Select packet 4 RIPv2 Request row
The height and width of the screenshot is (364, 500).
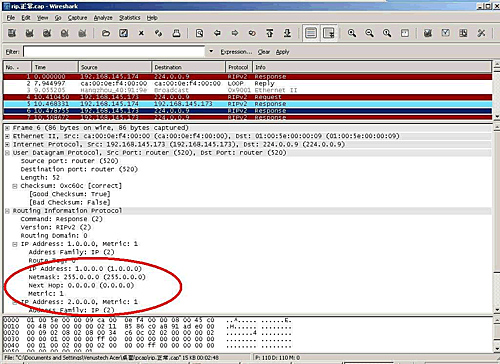248,97
